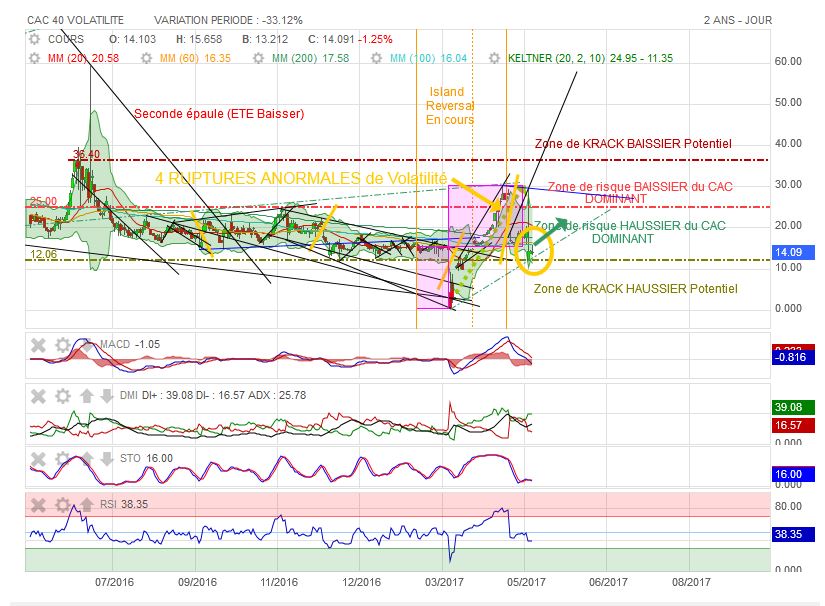The height and width of the screenshot is (606, 825).
Task: Click the 'Island Reversal En cours' annotation
Action: point(449,106)
